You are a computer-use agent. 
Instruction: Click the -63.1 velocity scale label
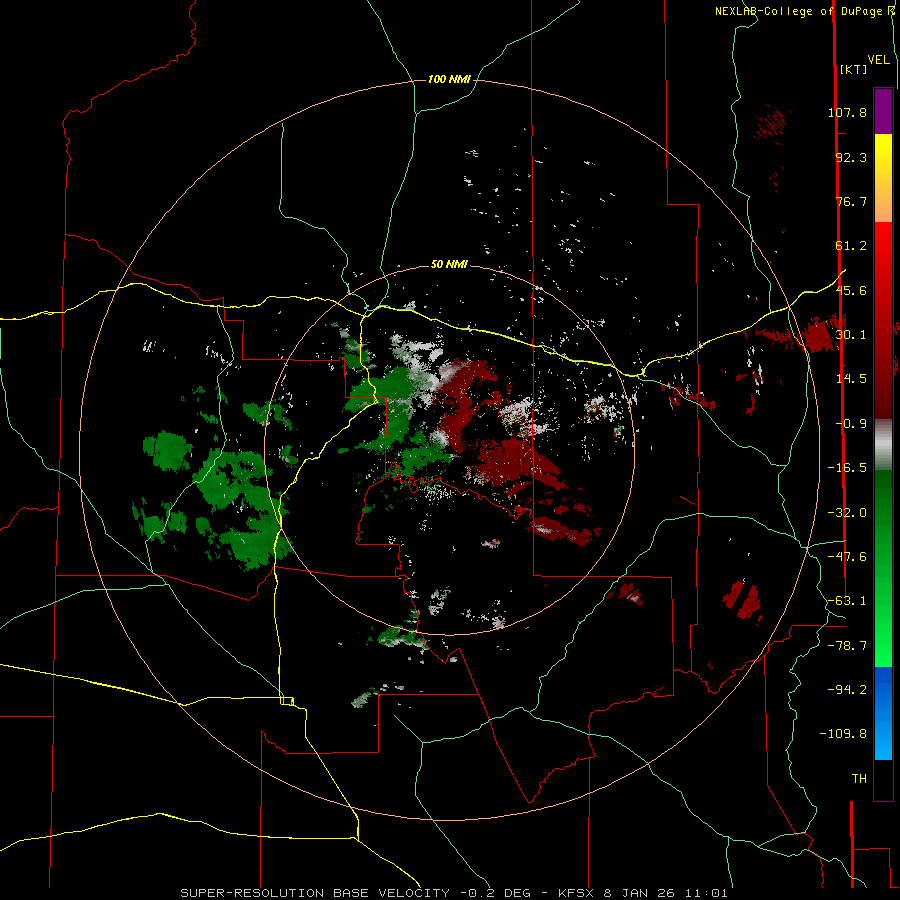pos(847,601)
